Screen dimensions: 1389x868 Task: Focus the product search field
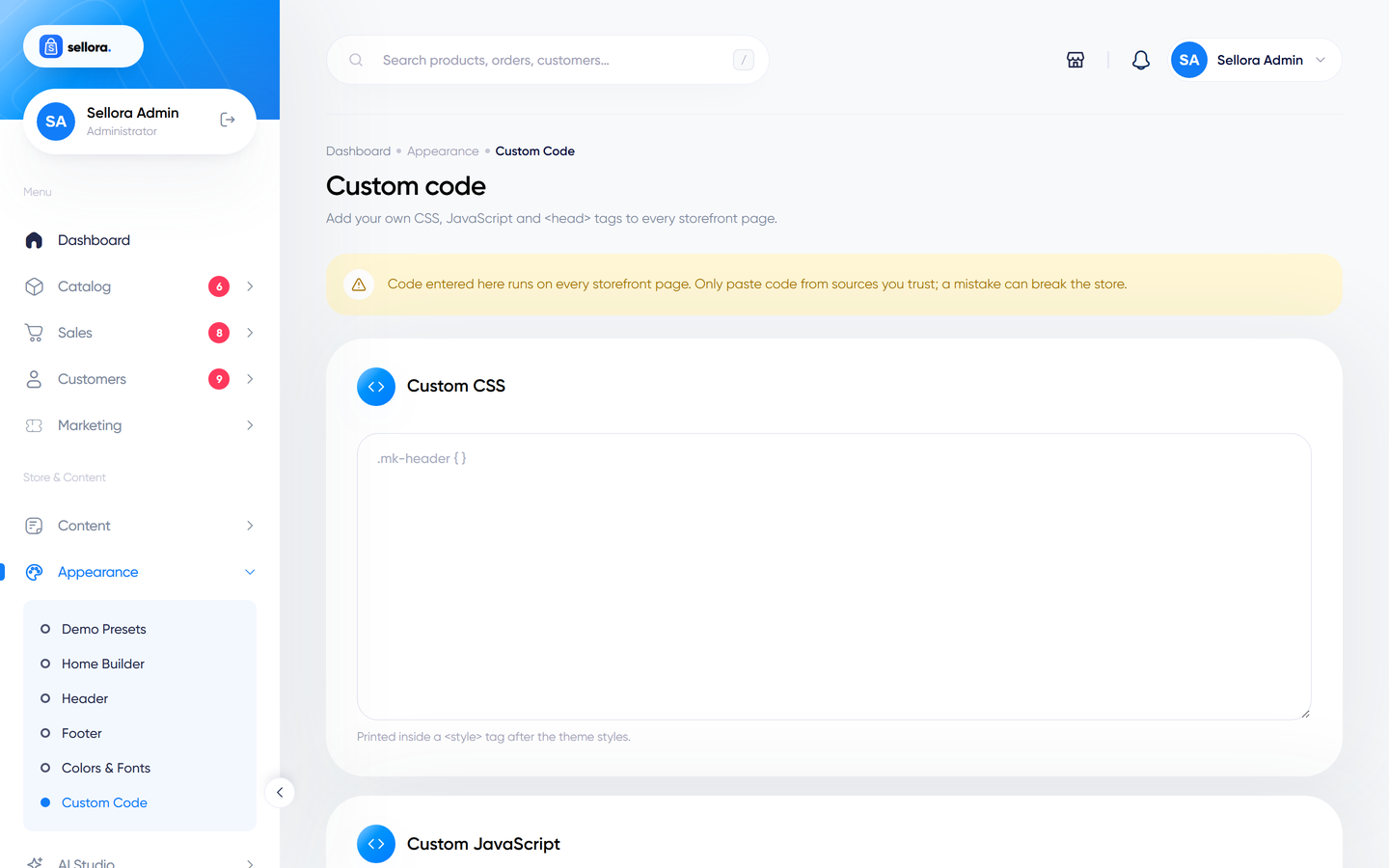click(547, 60)
